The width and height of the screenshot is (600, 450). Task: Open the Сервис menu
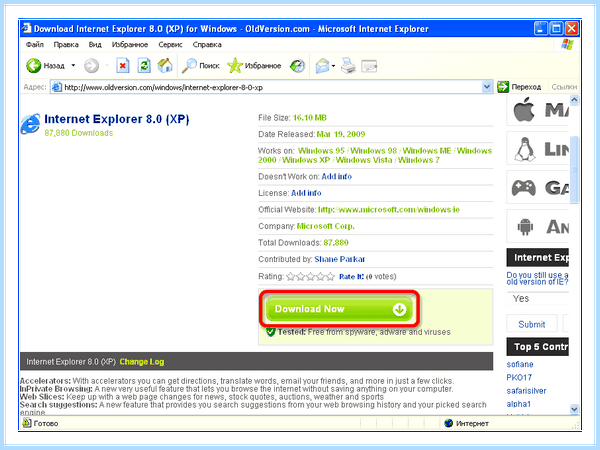[x=170, y=44]
